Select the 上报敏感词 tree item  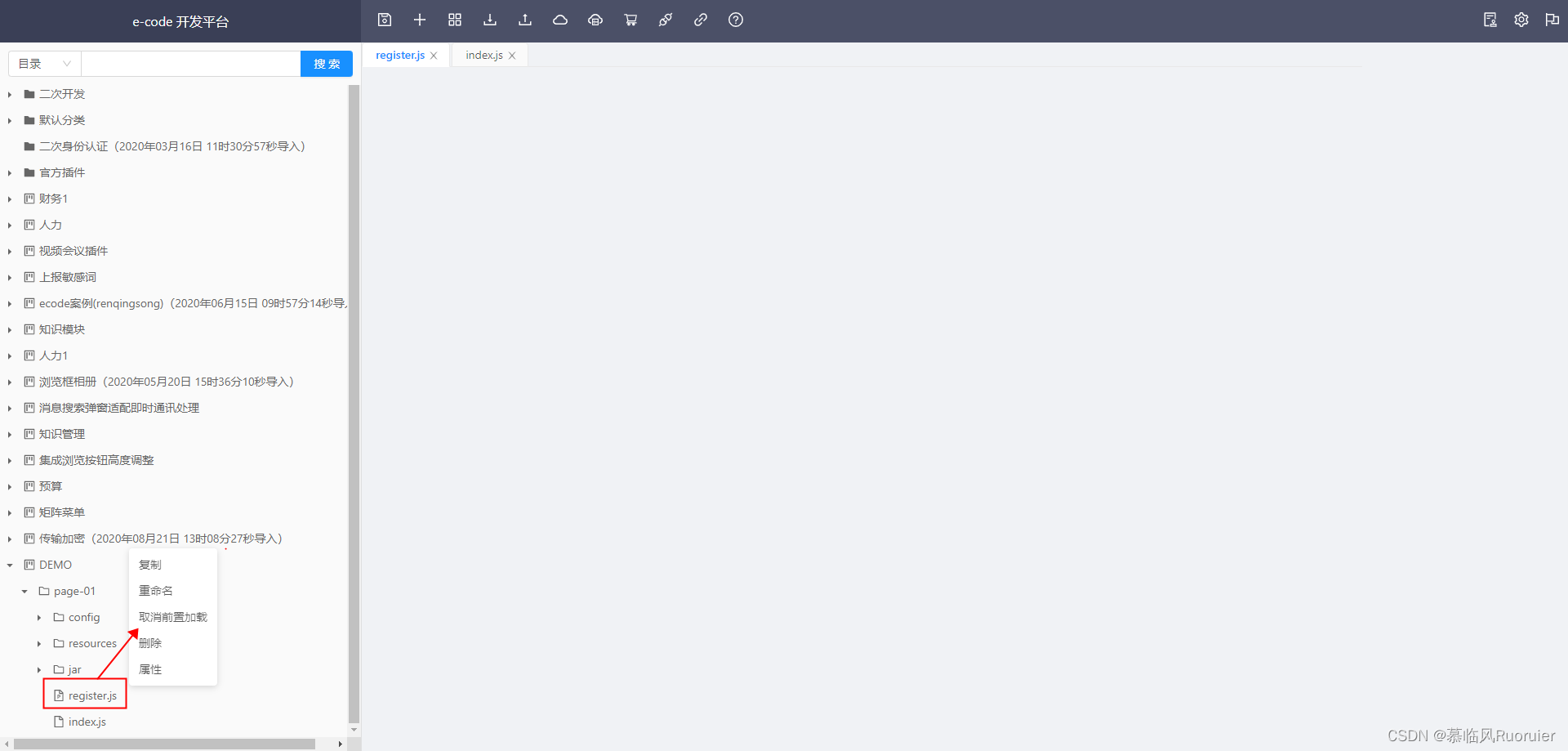68,277
